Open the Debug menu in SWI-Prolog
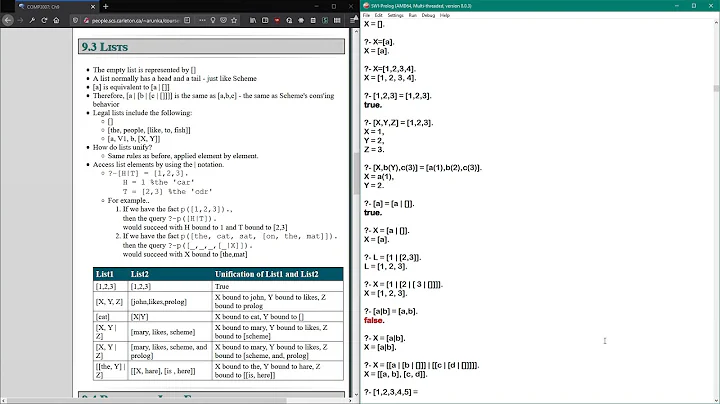Screen dimensions: 720x404 coord(428,15)
